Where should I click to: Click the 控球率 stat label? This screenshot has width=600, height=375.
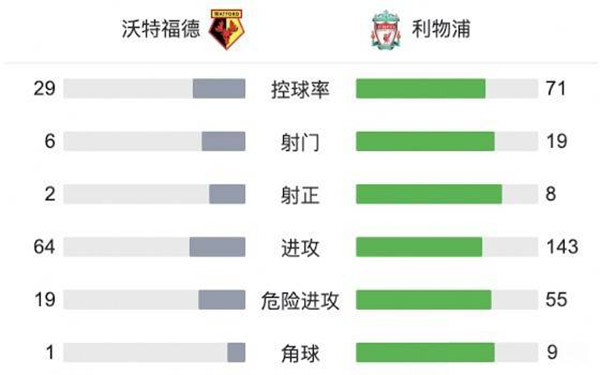pyautogui.click(x=300, y=90)
